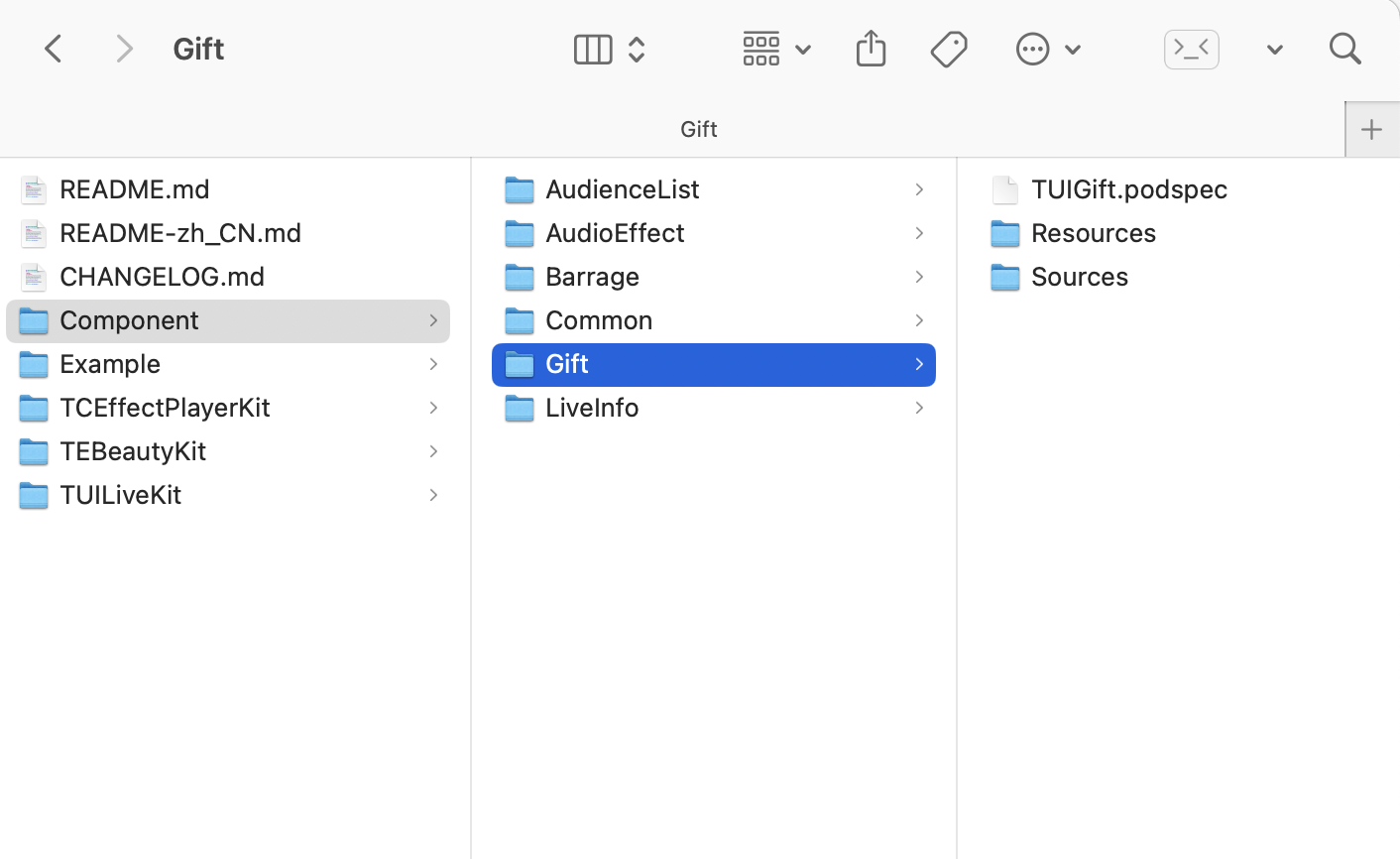1400x859 pixels.
Task: Add a new tab with plus button
Action: pyautogui.click(x=1371, y=129)
